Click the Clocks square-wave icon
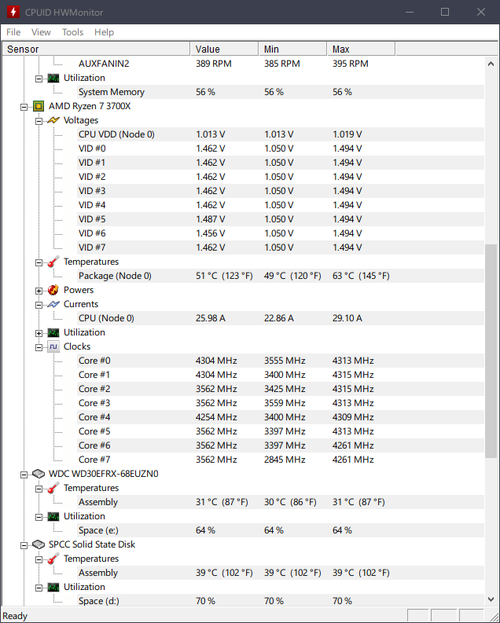 53,346
